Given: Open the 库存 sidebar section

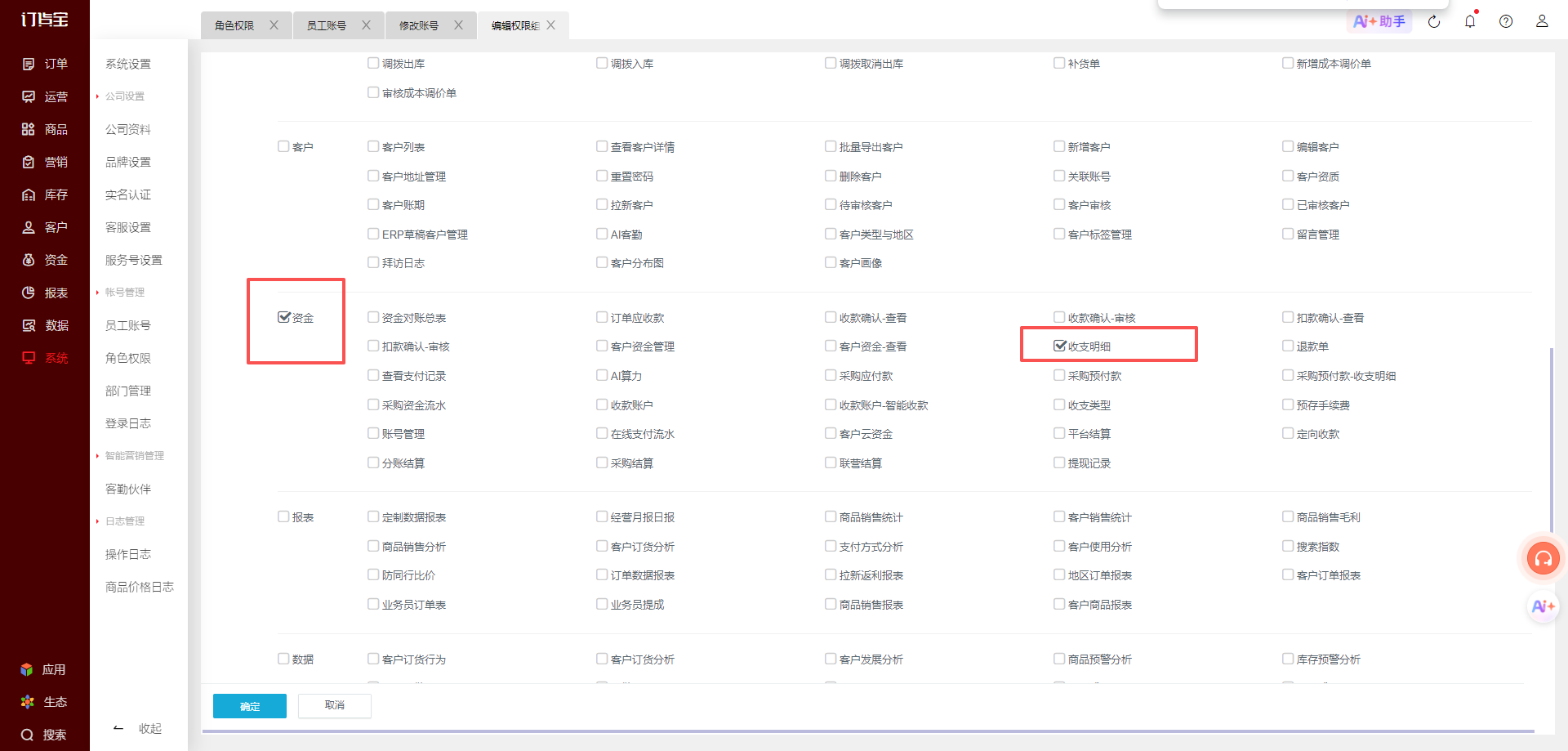Looking at the screenshot, I should click(45, 194).
